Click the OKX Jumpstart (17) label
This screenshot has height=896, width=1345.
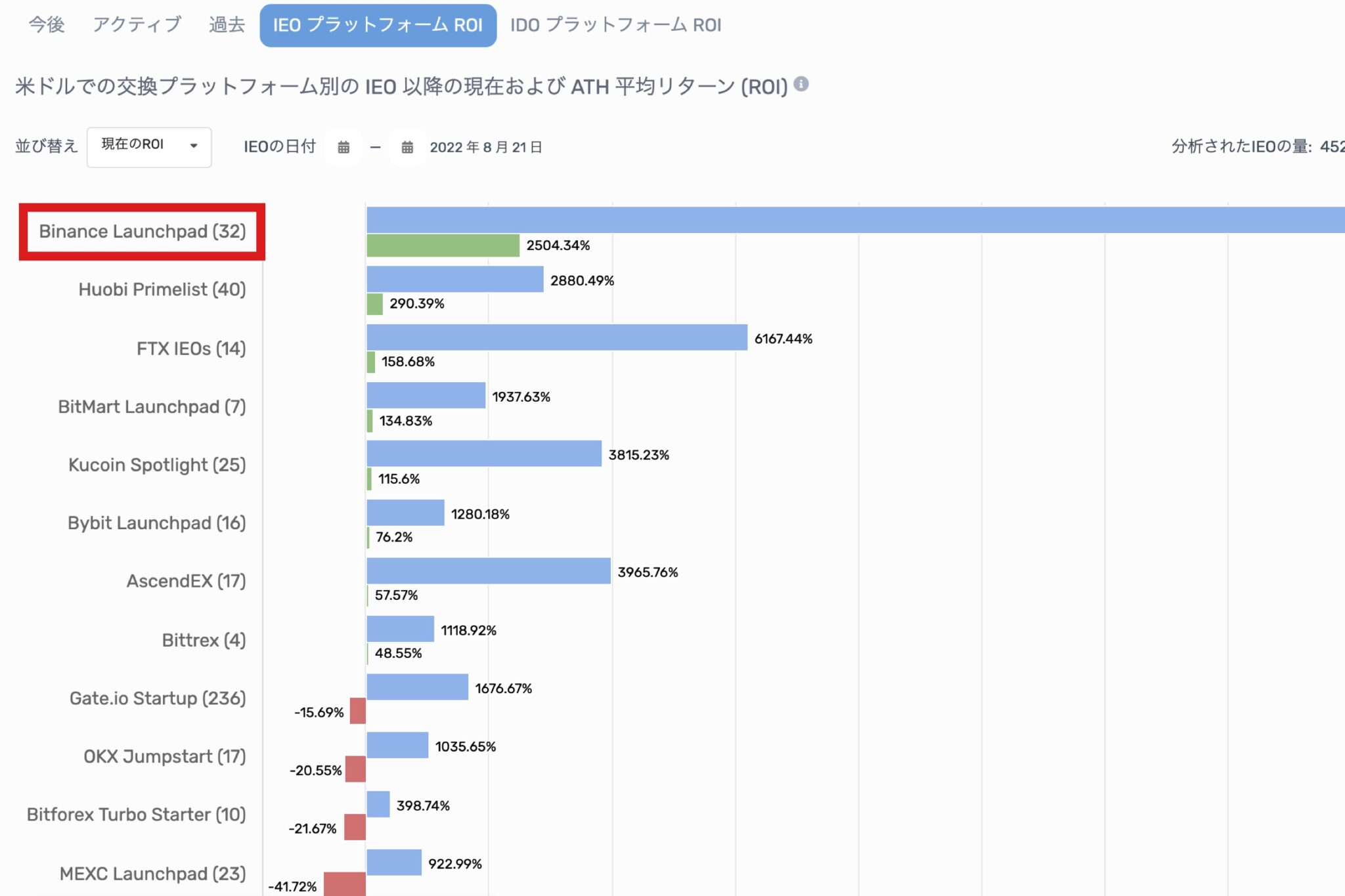pyautogui.click(x=165, y=756)
